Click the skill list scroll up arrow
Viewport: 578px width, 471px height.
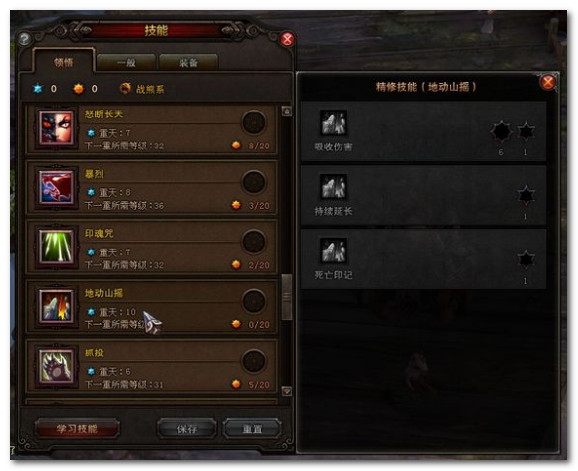click(x=287, y=111)
